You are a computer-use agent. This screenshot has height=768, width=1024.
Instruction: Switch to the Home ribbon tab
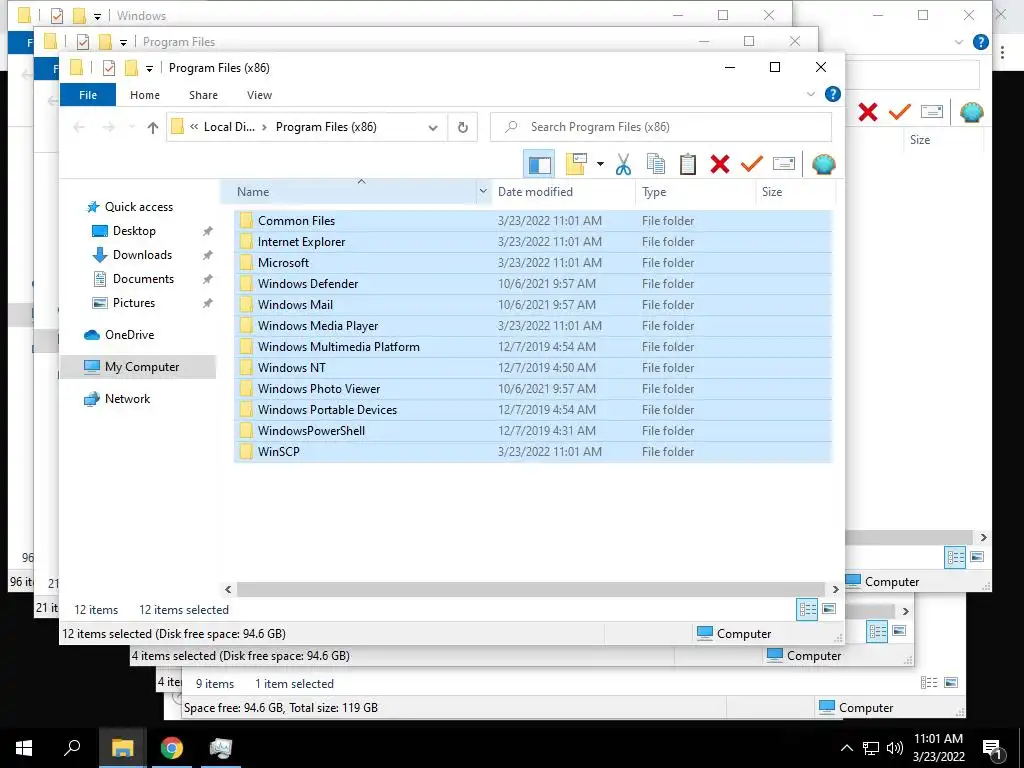click(x=145, y=95)
